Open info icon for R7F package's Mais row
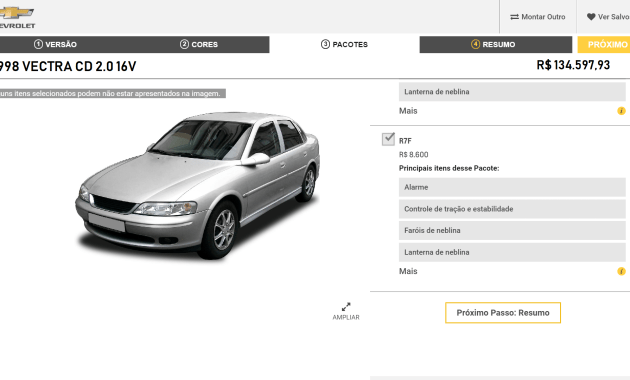This screenshot has height=380, width=630. click(x=621, y=272)
